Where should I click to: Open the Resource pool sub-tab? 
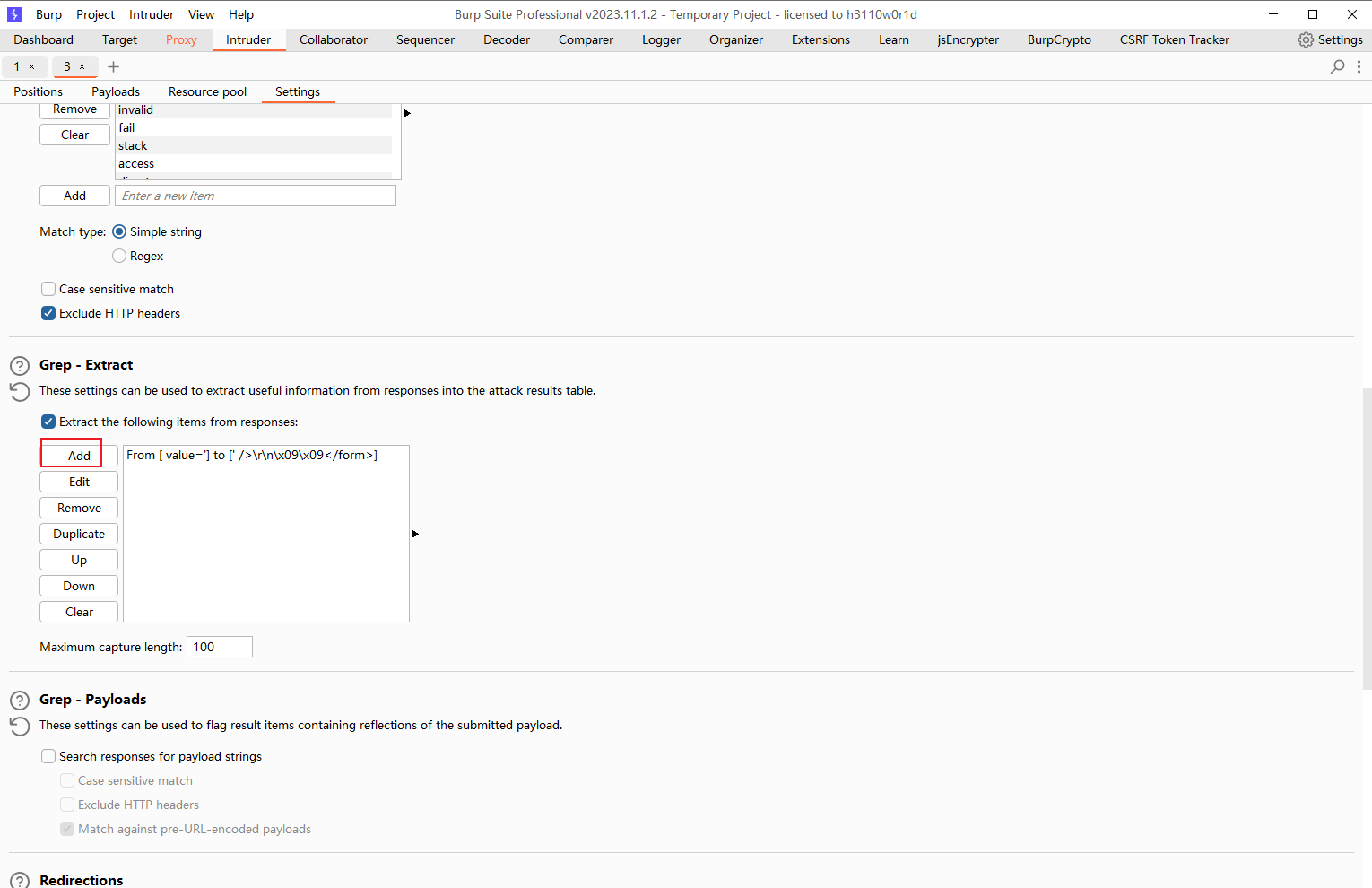pyautogui.click(x=207, y=91)
